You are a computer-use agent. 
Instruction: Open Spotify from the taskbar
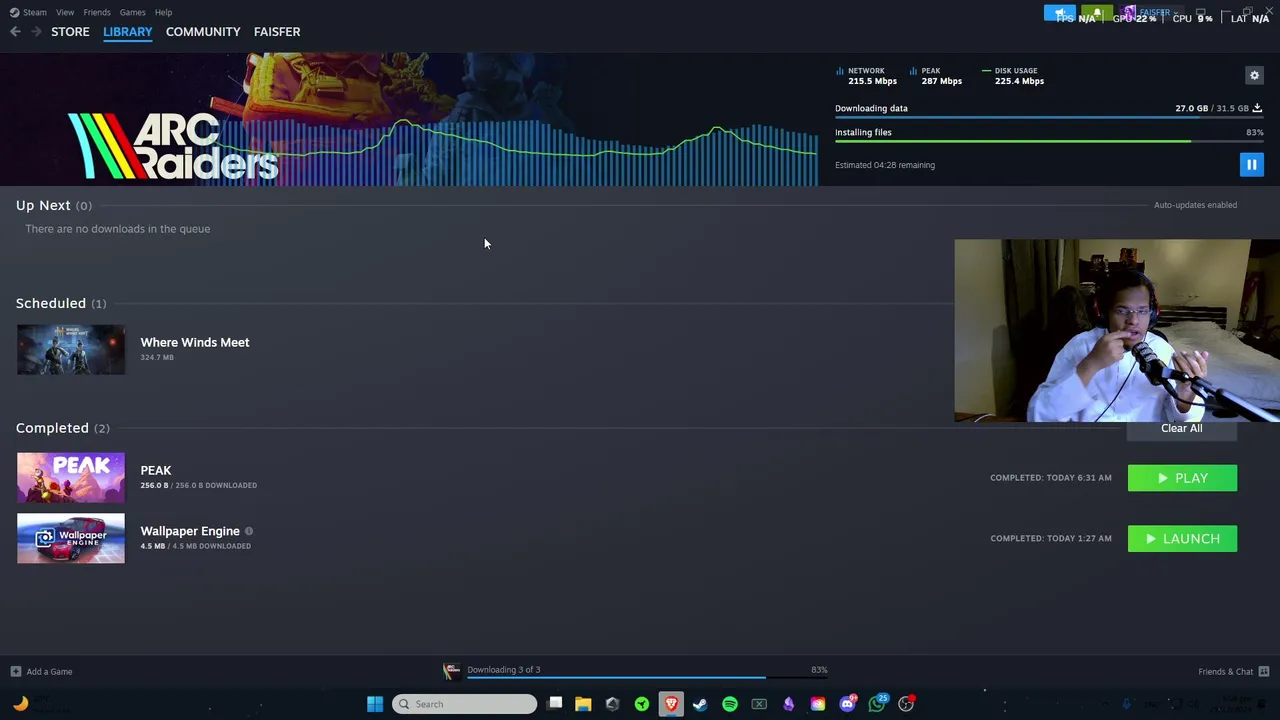(730, 704)
